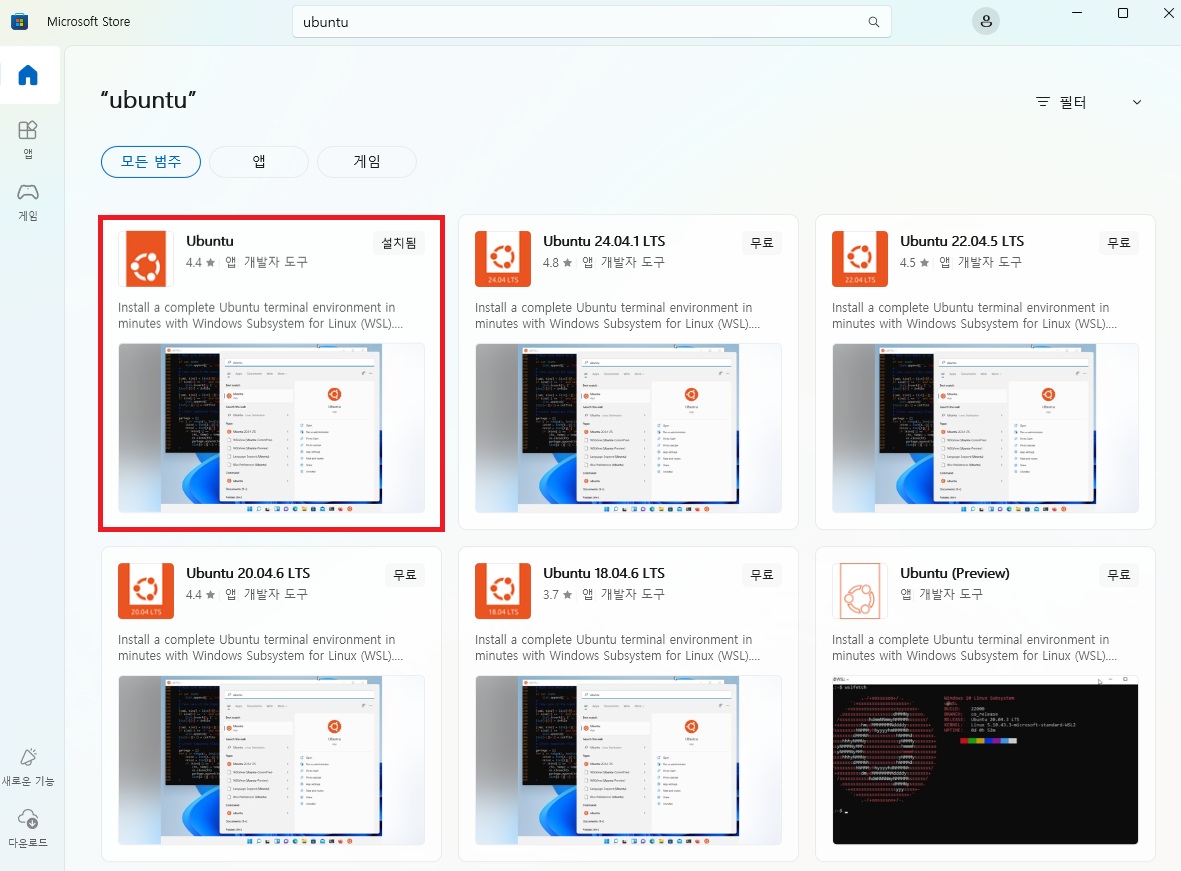Open the Ubuntu 18.04.6 LTS screenshot thumbnail

[628, 760]
